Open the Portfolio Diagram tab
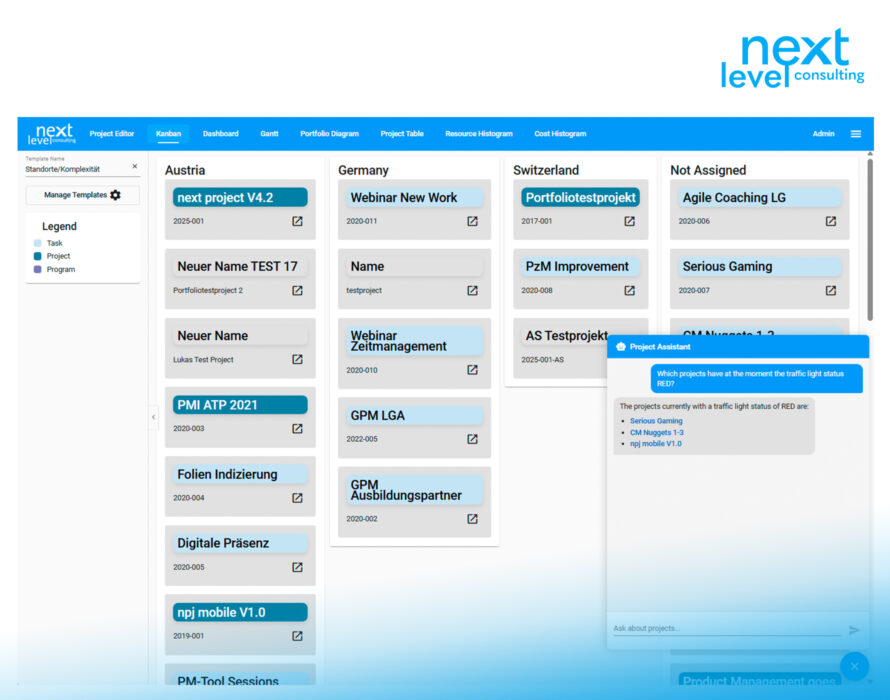Image resolution: width=890 pixels, height=700 pixels. pyautogui.click(x=329, y=134)
